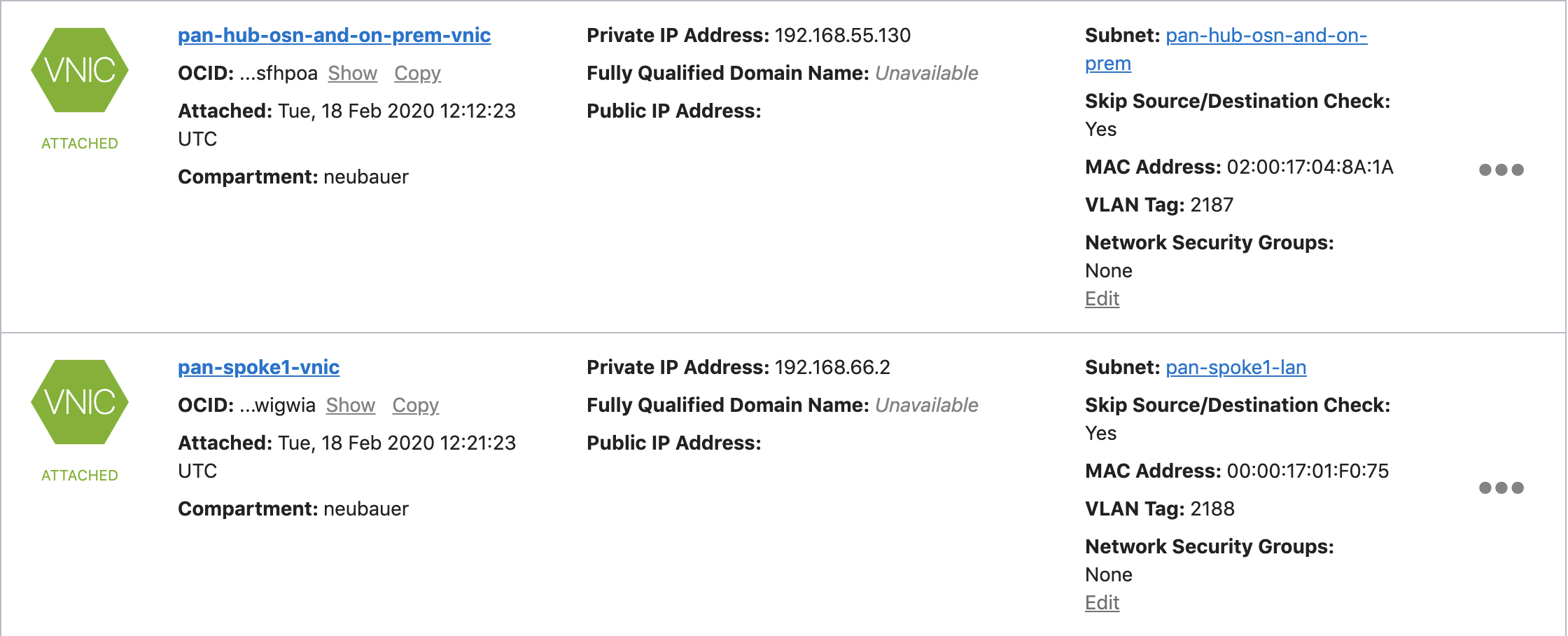
Task: Click private IP address 192.168.66.2
Action: pyautogui.click(x=832, y=367)
